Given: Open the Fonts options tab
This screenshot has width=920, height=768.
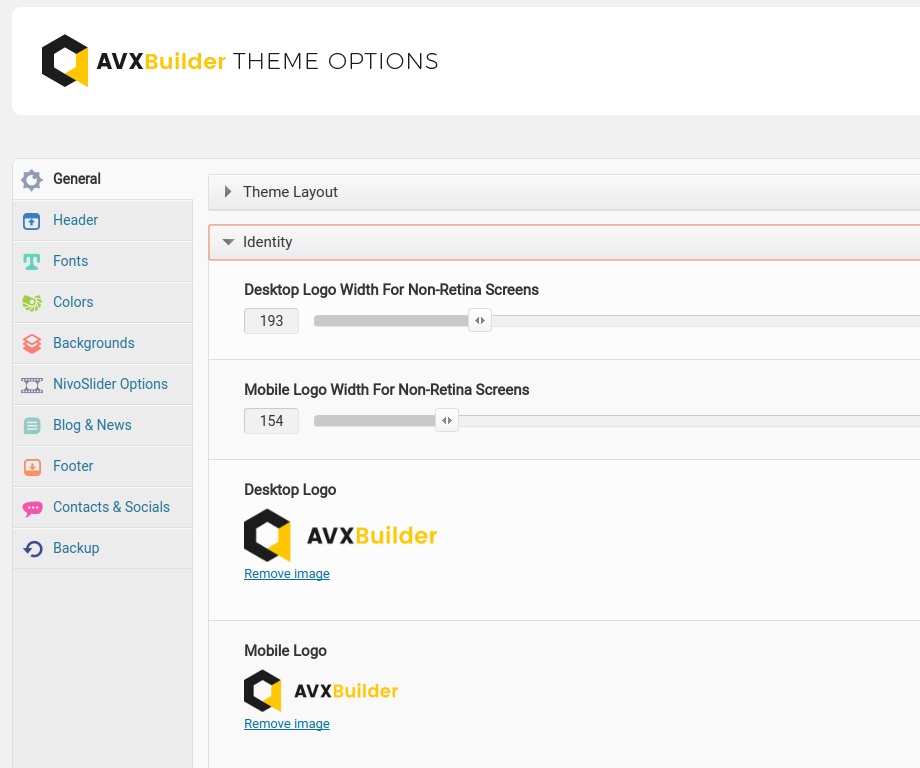Looking at the screenshot, I should coord(70,261).
